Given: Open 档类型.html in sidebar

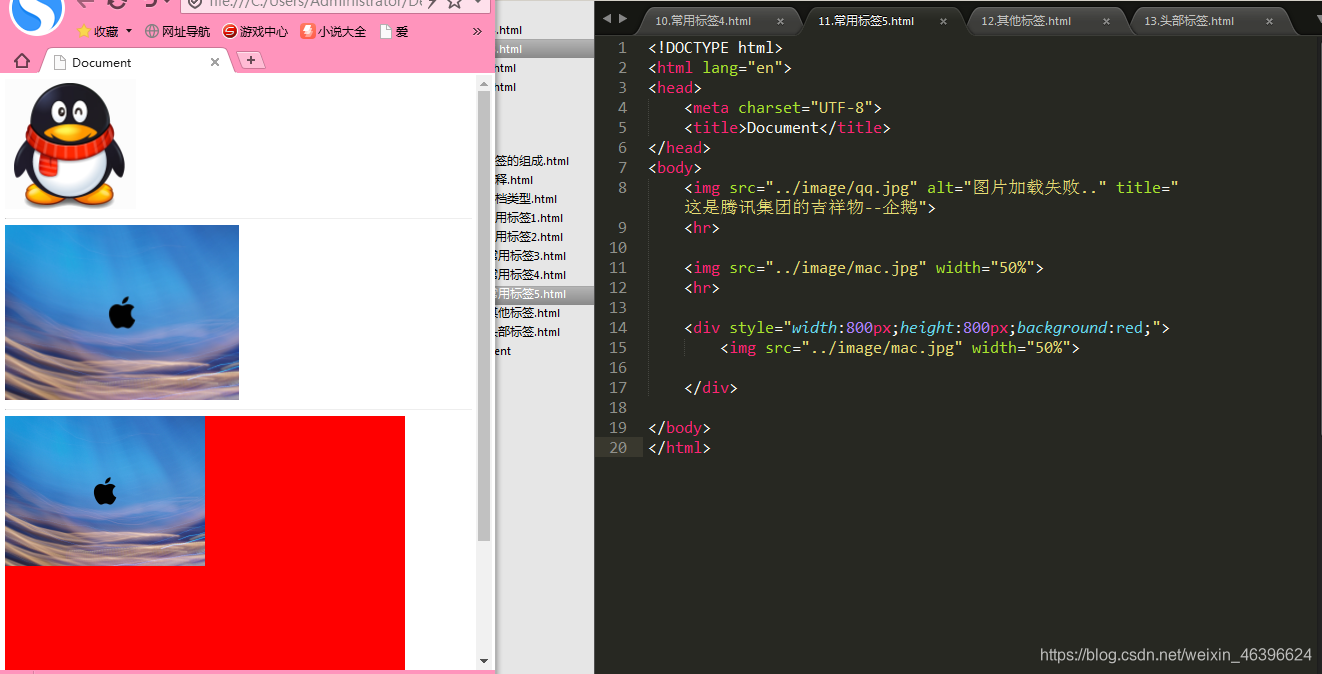Looking at the screenshot, I should coord(525,199).
